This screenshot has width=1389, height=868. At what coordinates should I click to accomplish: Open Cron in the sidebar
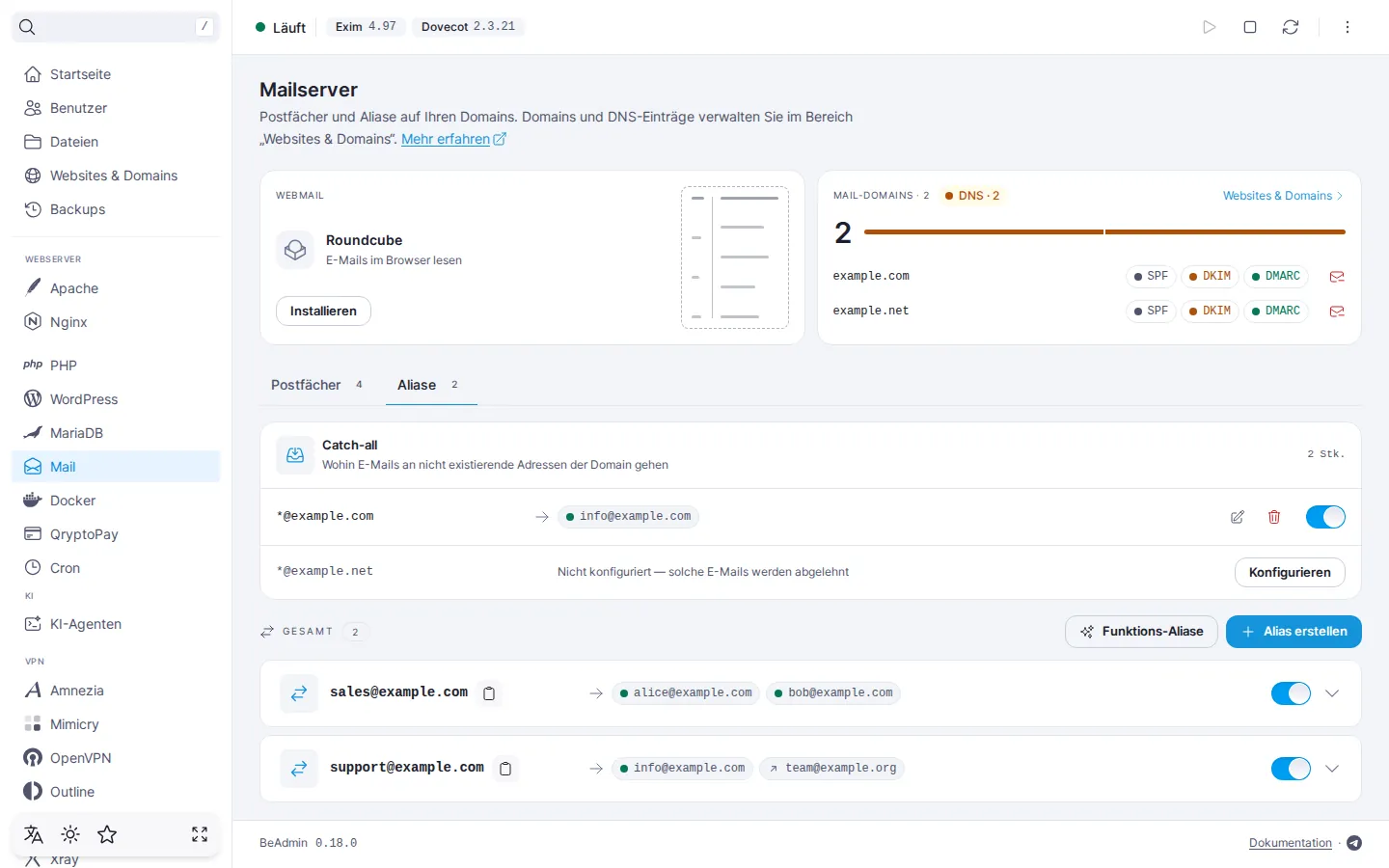[116, 568]
